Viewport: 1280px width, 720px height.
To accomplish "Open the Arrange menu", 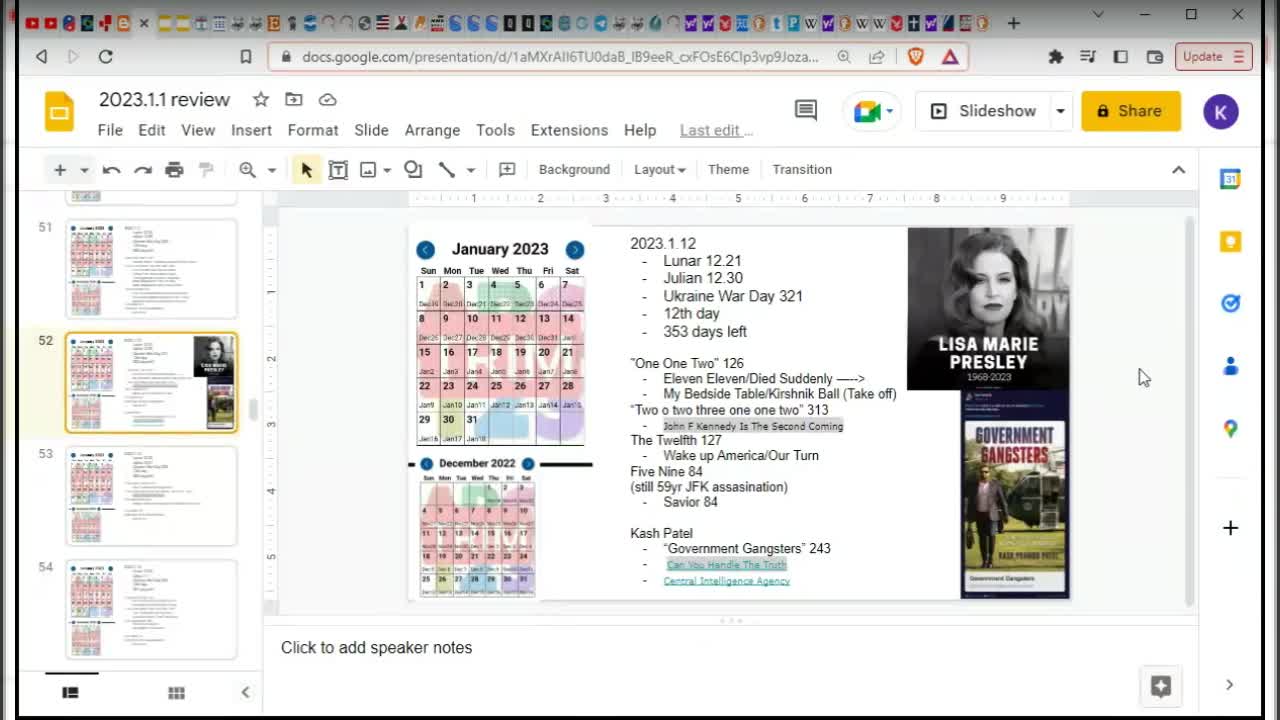I will pos(432,130).
